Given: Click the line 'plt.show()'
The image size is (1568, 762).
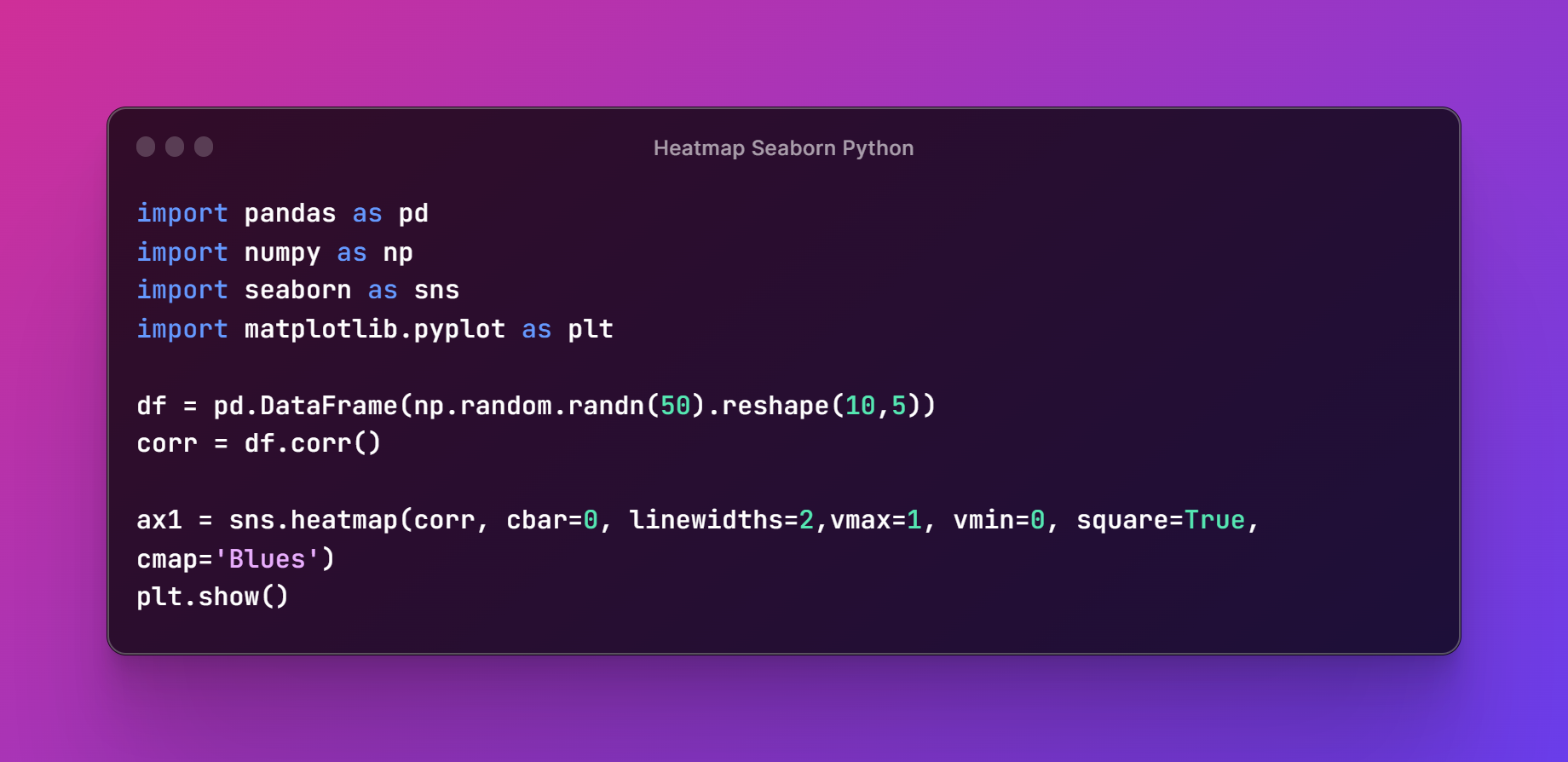Looking at the screenshot, I should click(x=213, y=597).
